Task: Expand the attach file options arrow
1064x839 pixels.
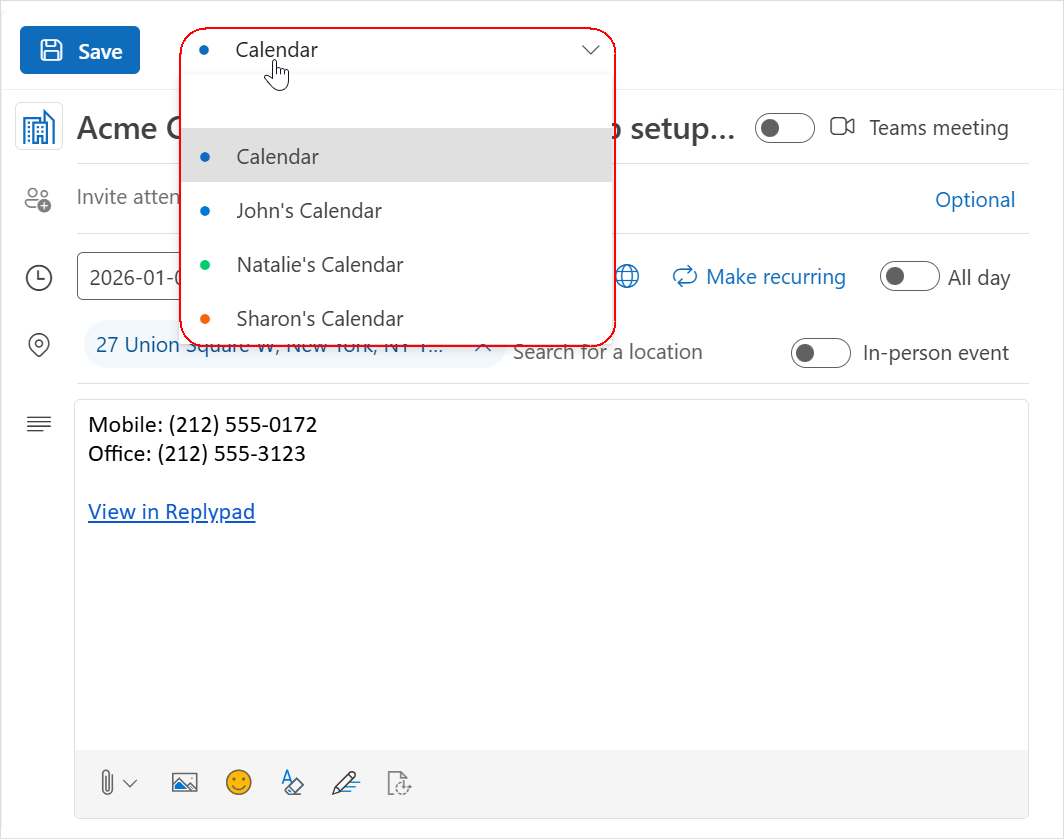Action: (130, 784)
